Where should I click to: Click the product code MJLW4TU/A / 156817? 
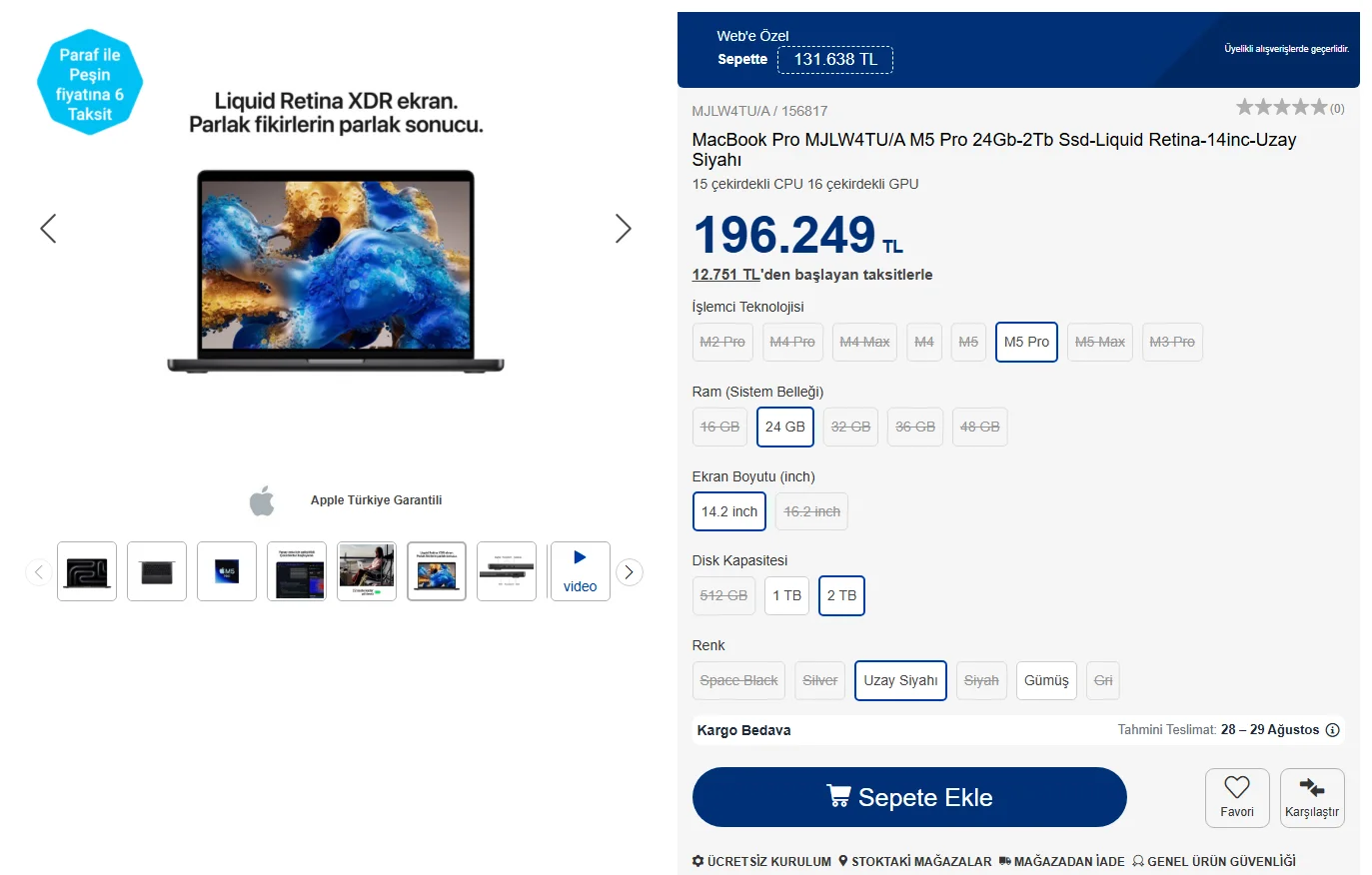759,111
